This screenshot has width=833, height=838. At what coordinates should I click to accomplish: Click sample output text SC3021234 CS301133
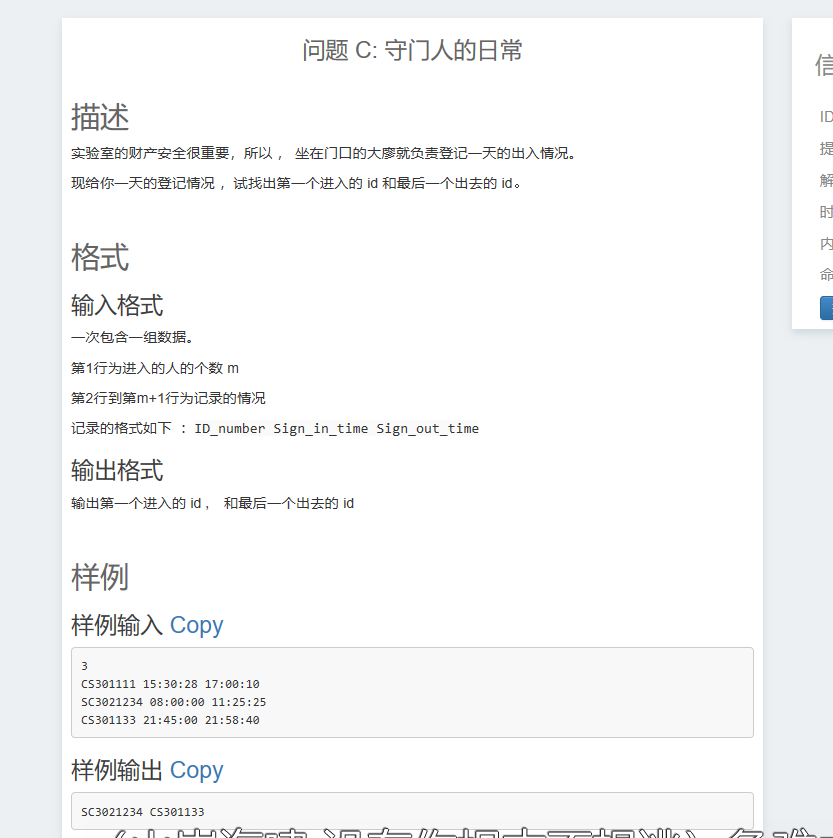(x=143, y=812)
